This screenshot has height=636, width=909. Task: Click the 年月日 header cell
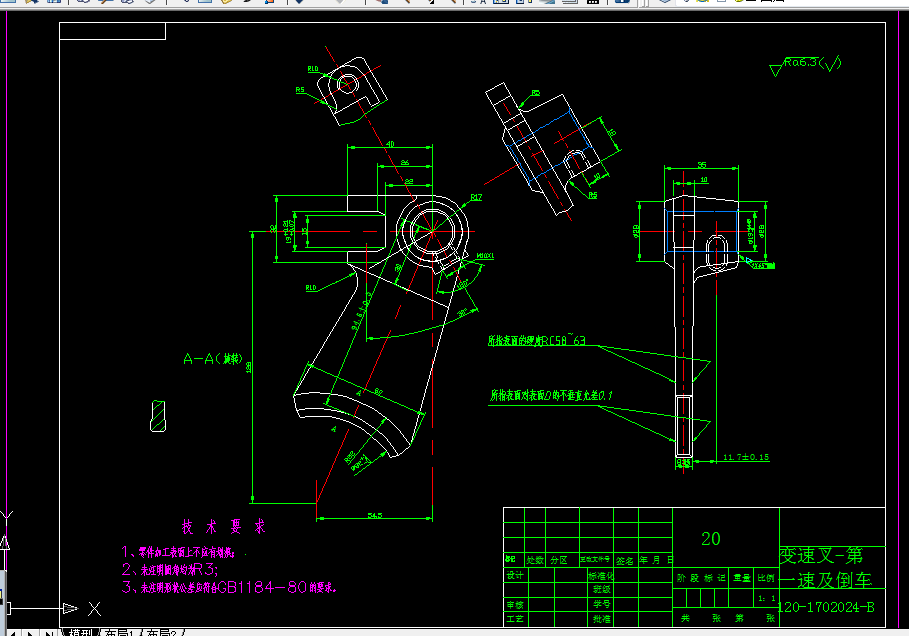[x=656, y=560]
